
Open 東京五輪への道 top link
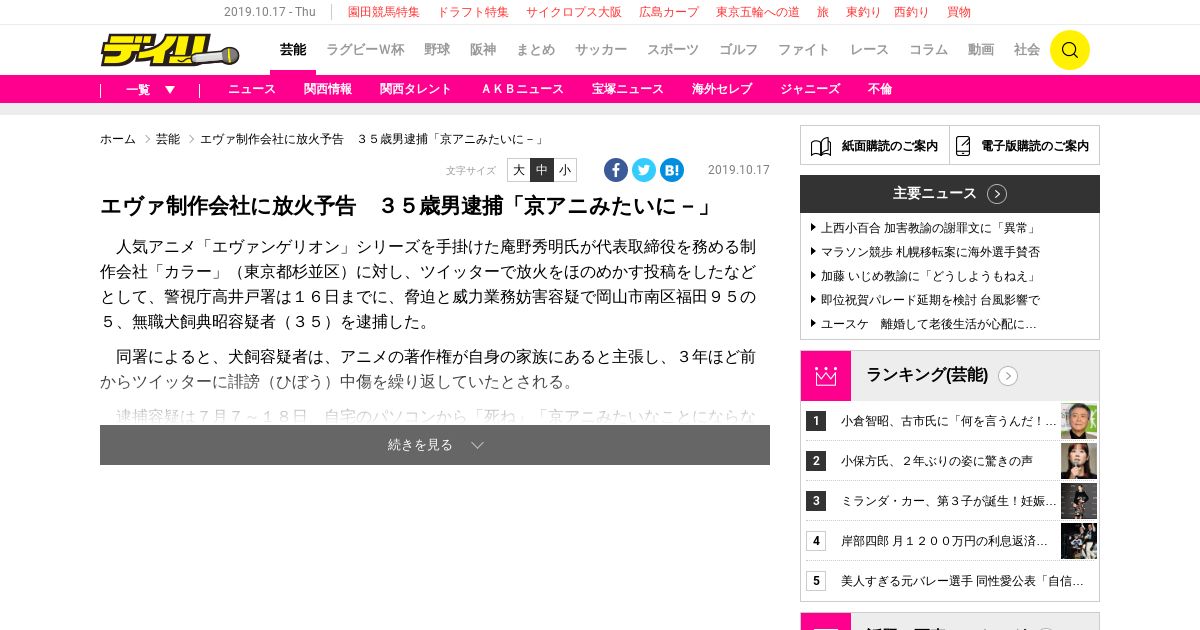(x=758, y=12)
